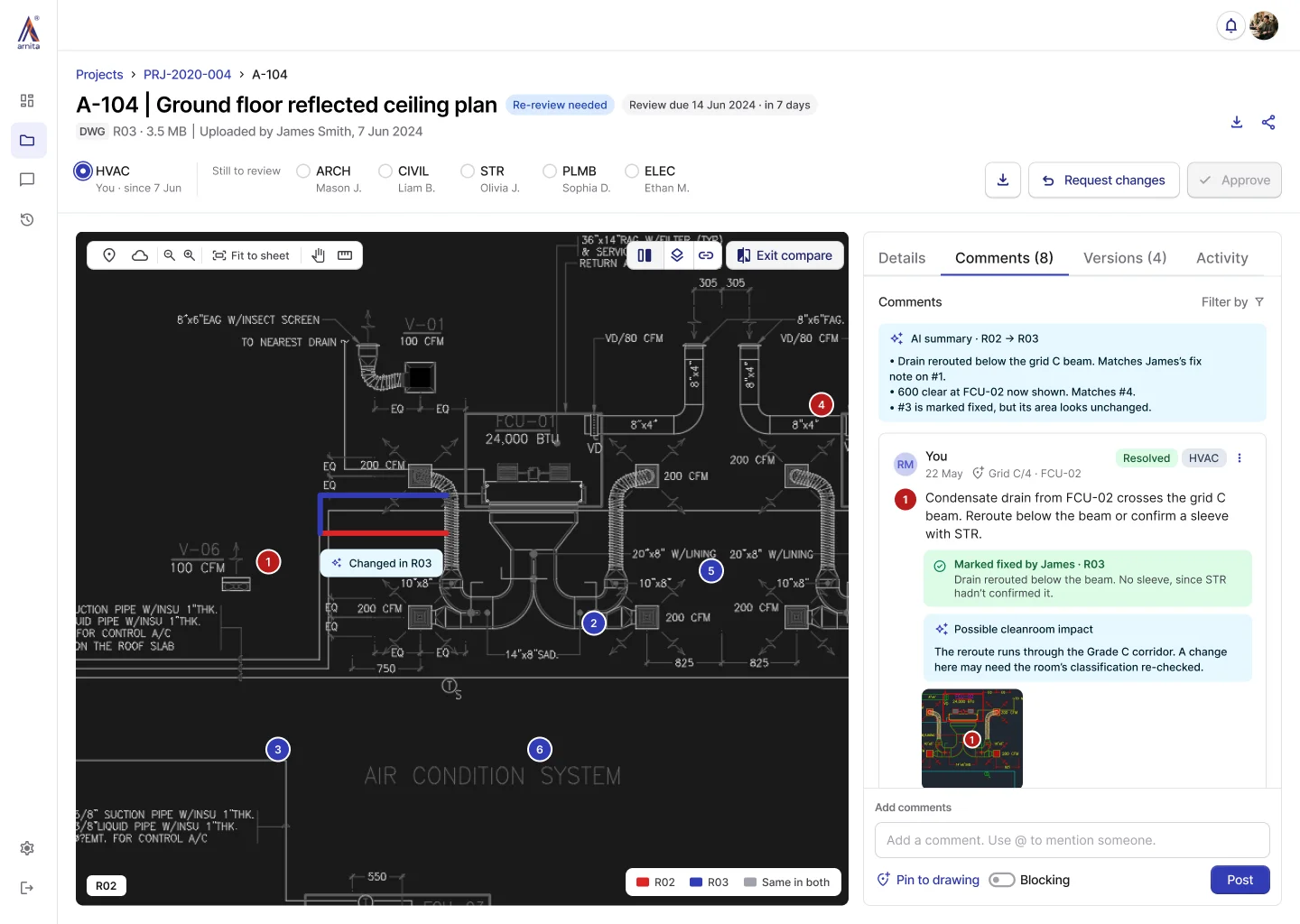
Task: Toggle the Blocking switch
Action: coord(1002,880)
